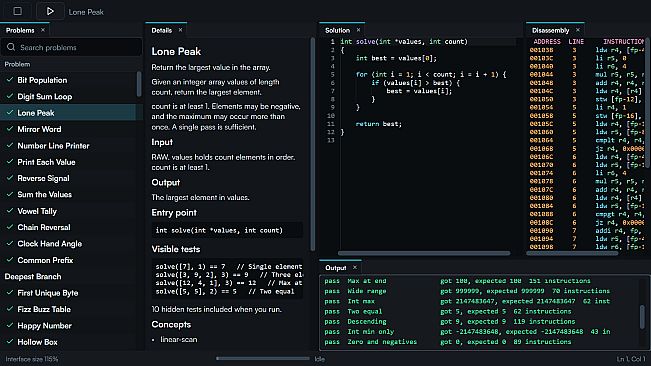Click the stop square button in toolbar

17,11
